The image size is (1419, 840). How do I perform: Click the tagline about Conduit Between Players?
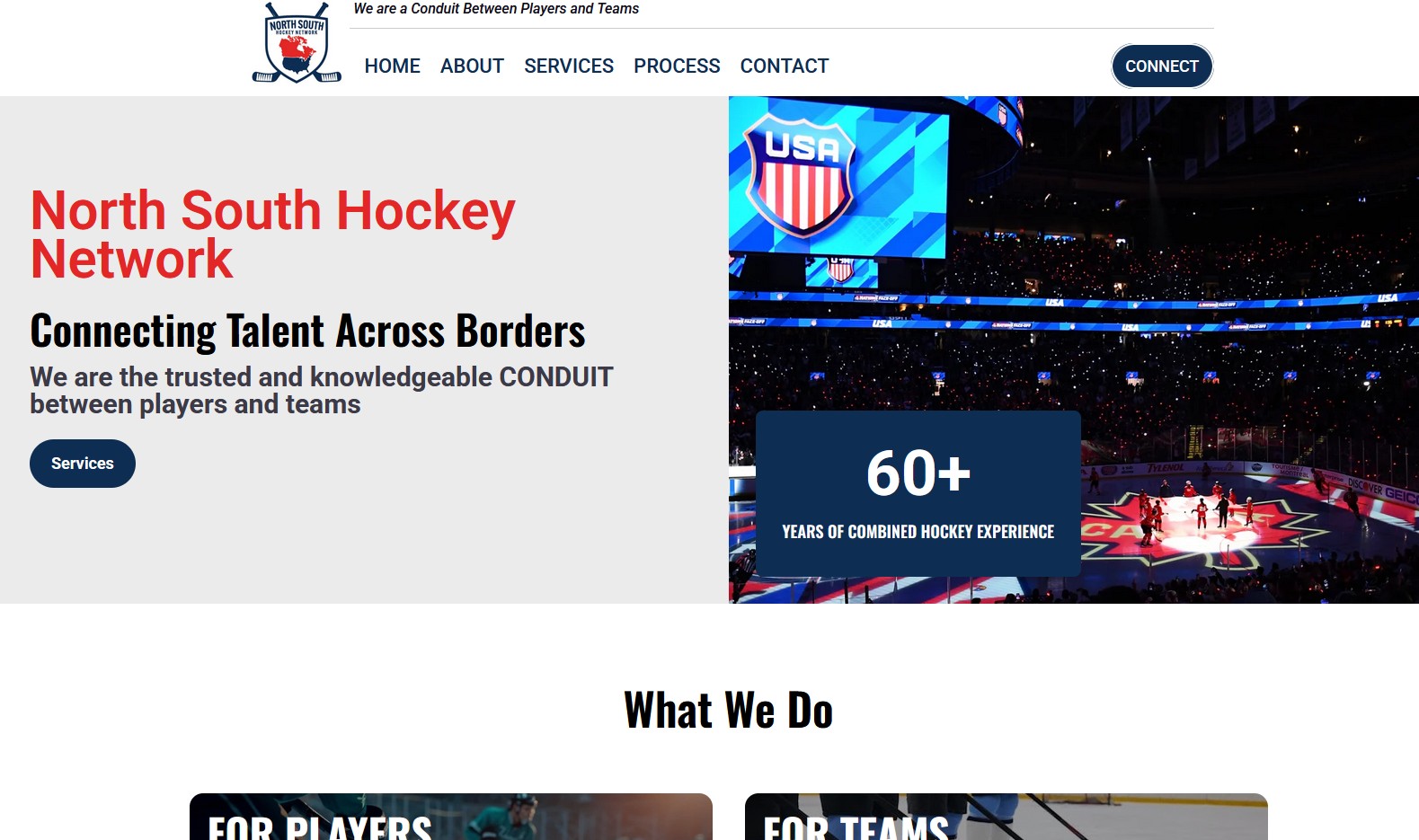496,9
